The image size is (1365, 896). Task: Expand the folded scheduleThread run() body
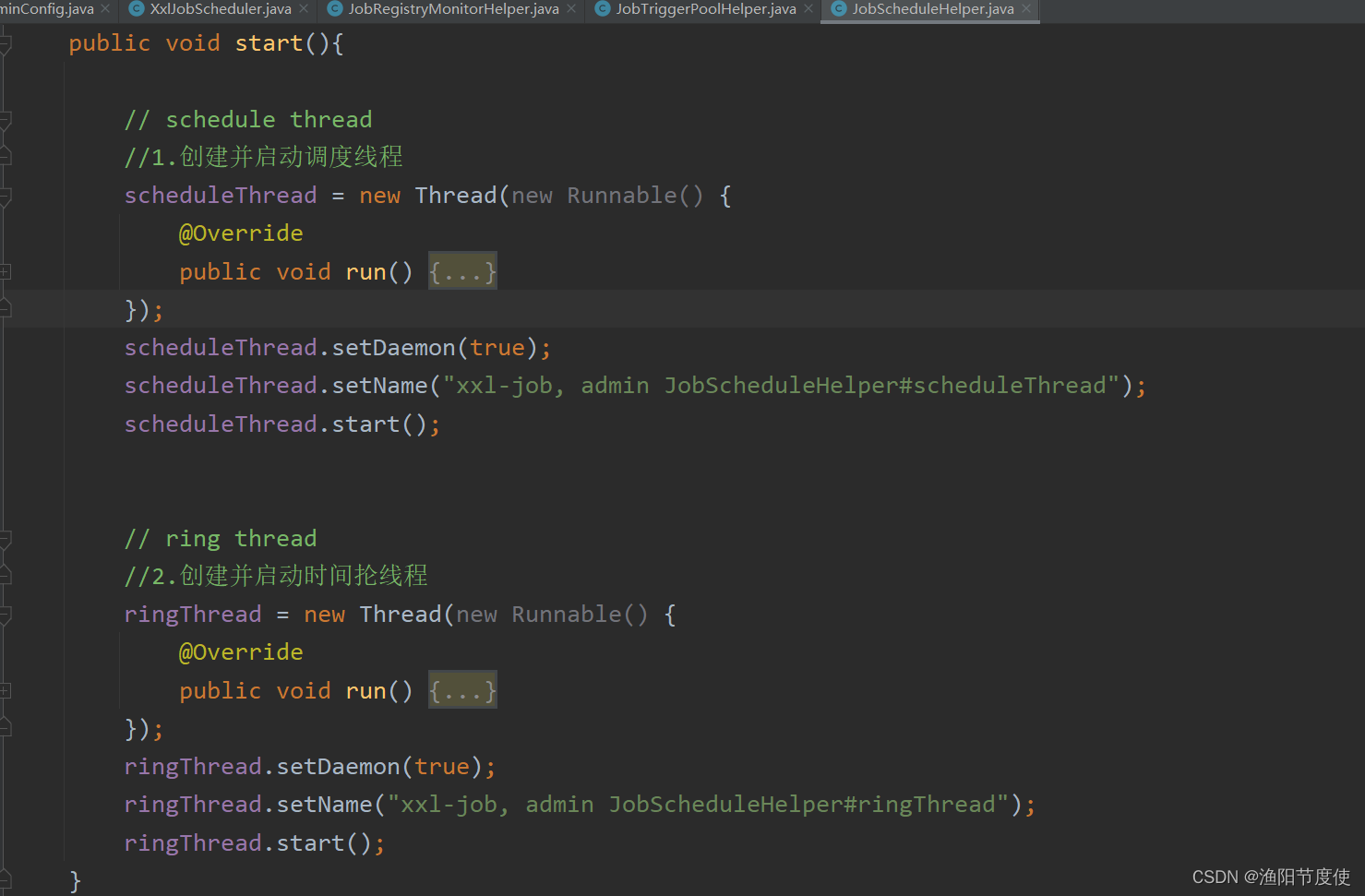tap(462, 271)
